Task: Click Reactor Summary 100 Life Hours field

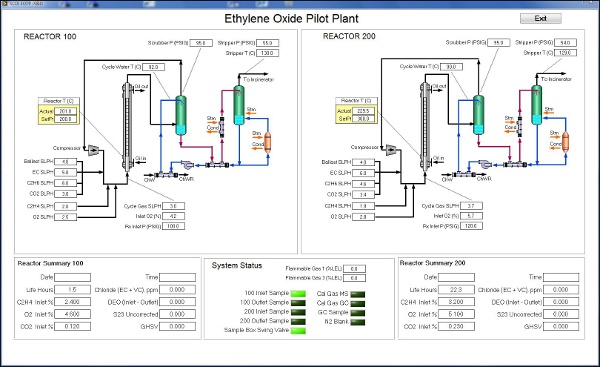Action: tap(72, 290)
